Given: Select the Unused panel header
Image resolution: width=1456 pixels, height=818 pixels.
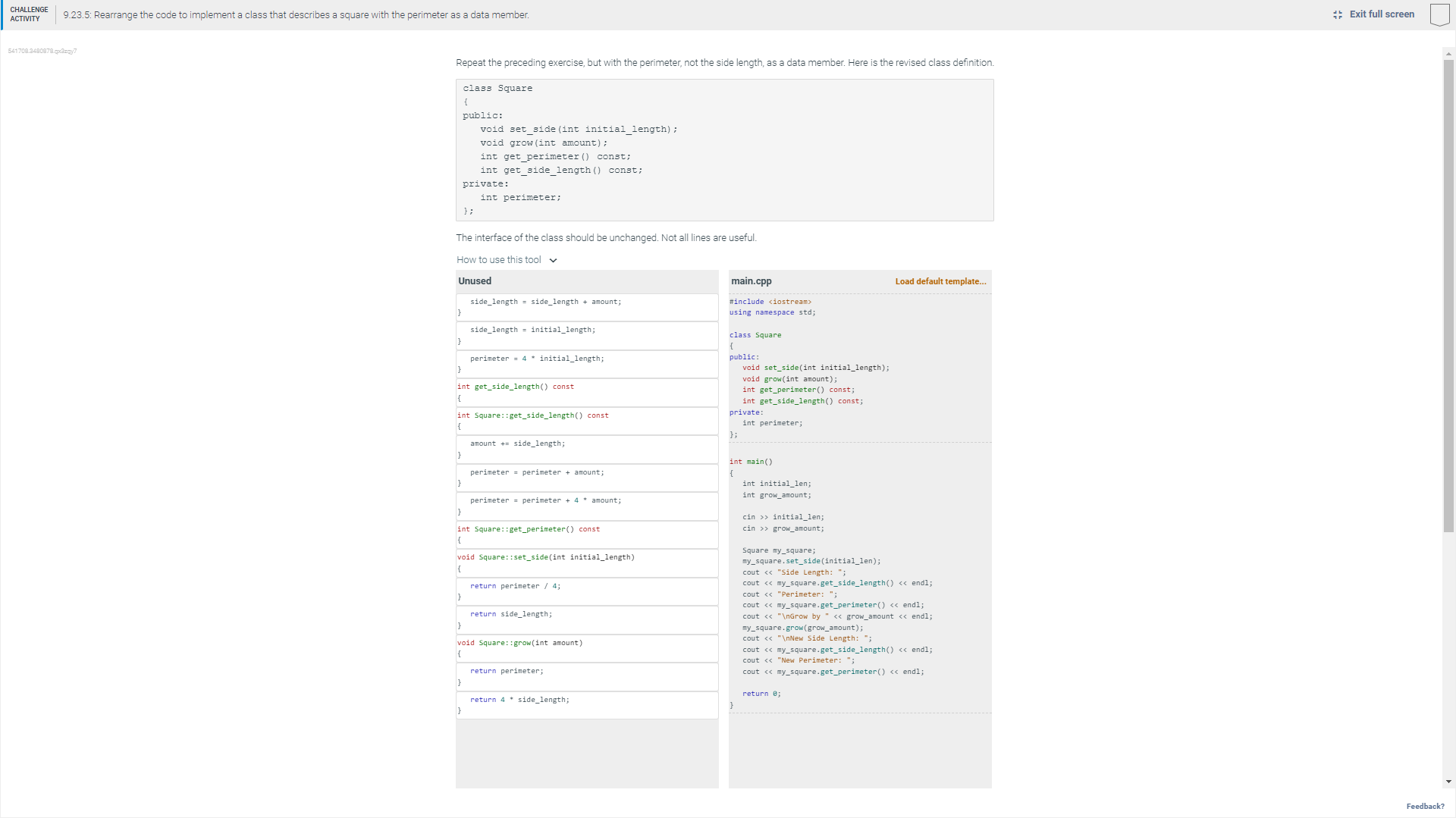Looking at the screenshot, I should point(474,281).
